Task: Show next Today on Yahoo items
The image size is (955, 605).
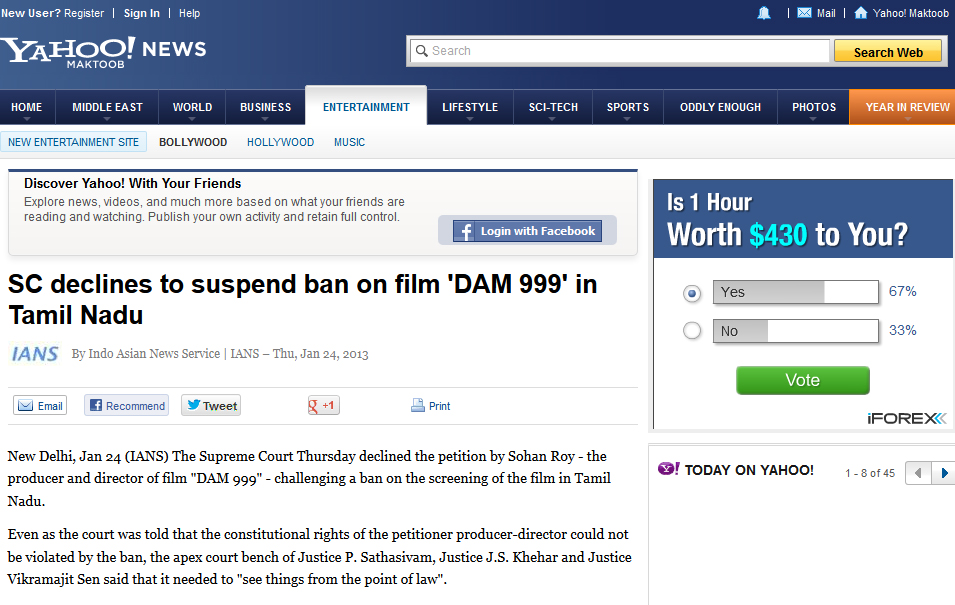Action: 943,473
